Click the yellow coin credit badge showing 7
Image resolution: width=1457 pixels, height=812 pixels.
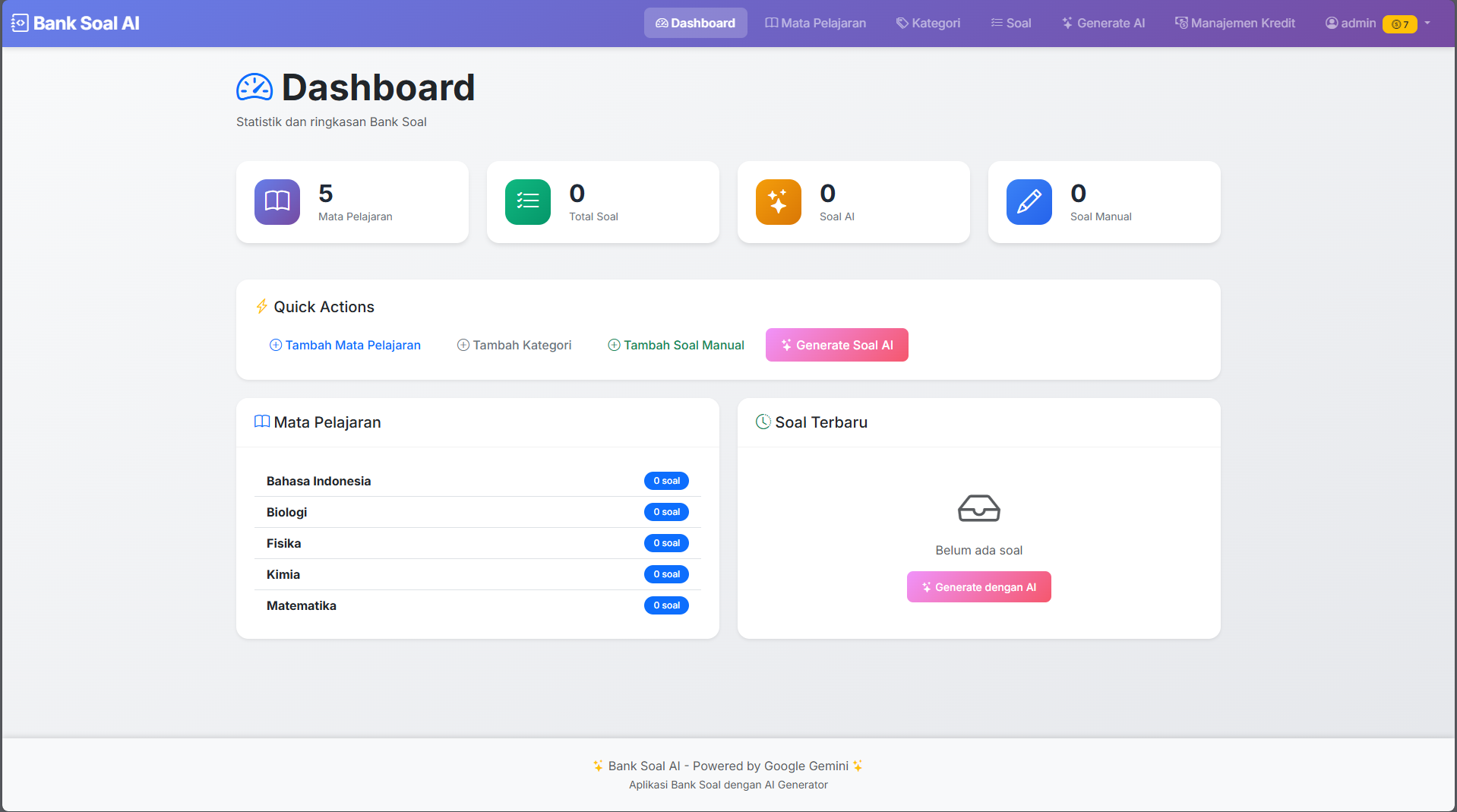(x=1399, y=24)
